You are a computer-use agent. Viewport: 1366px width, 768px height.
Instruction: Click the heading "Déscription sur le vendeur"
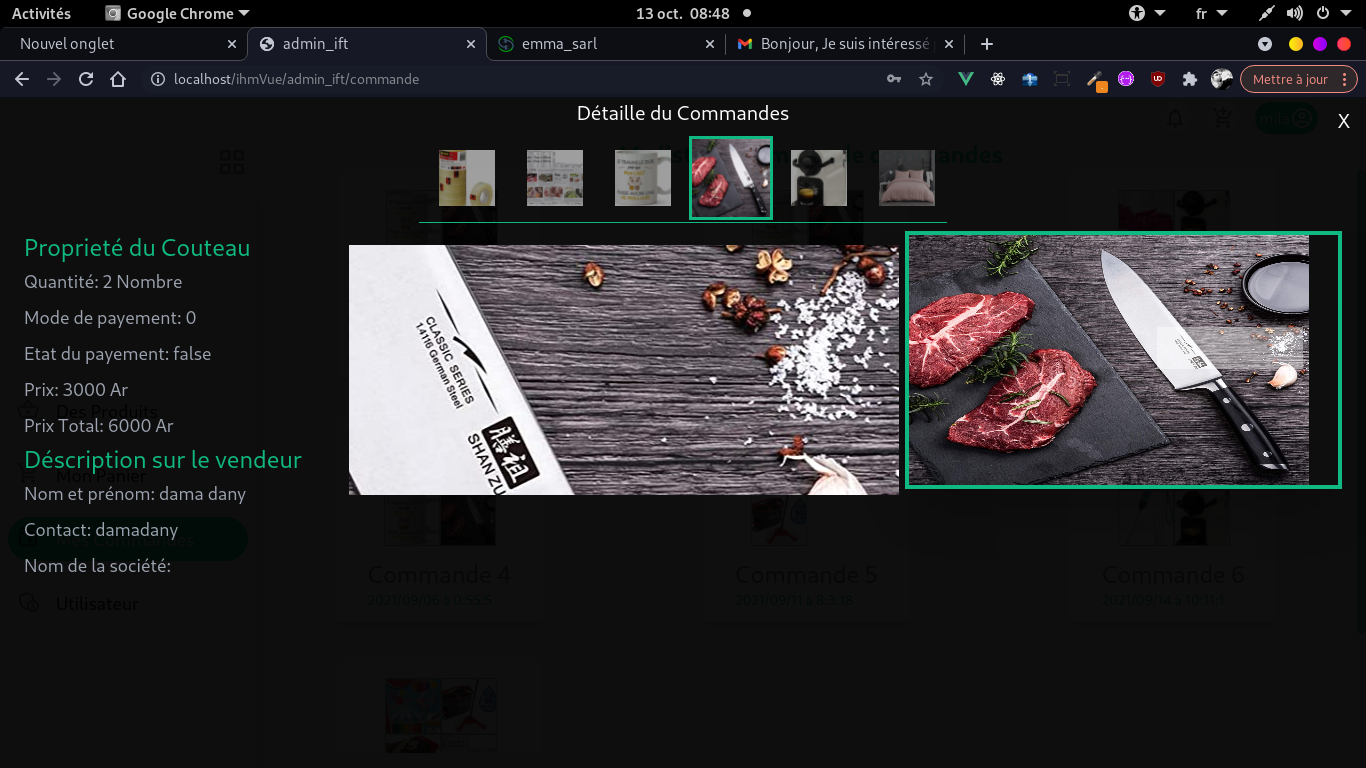pyautogui.click(x=163, y=460)
